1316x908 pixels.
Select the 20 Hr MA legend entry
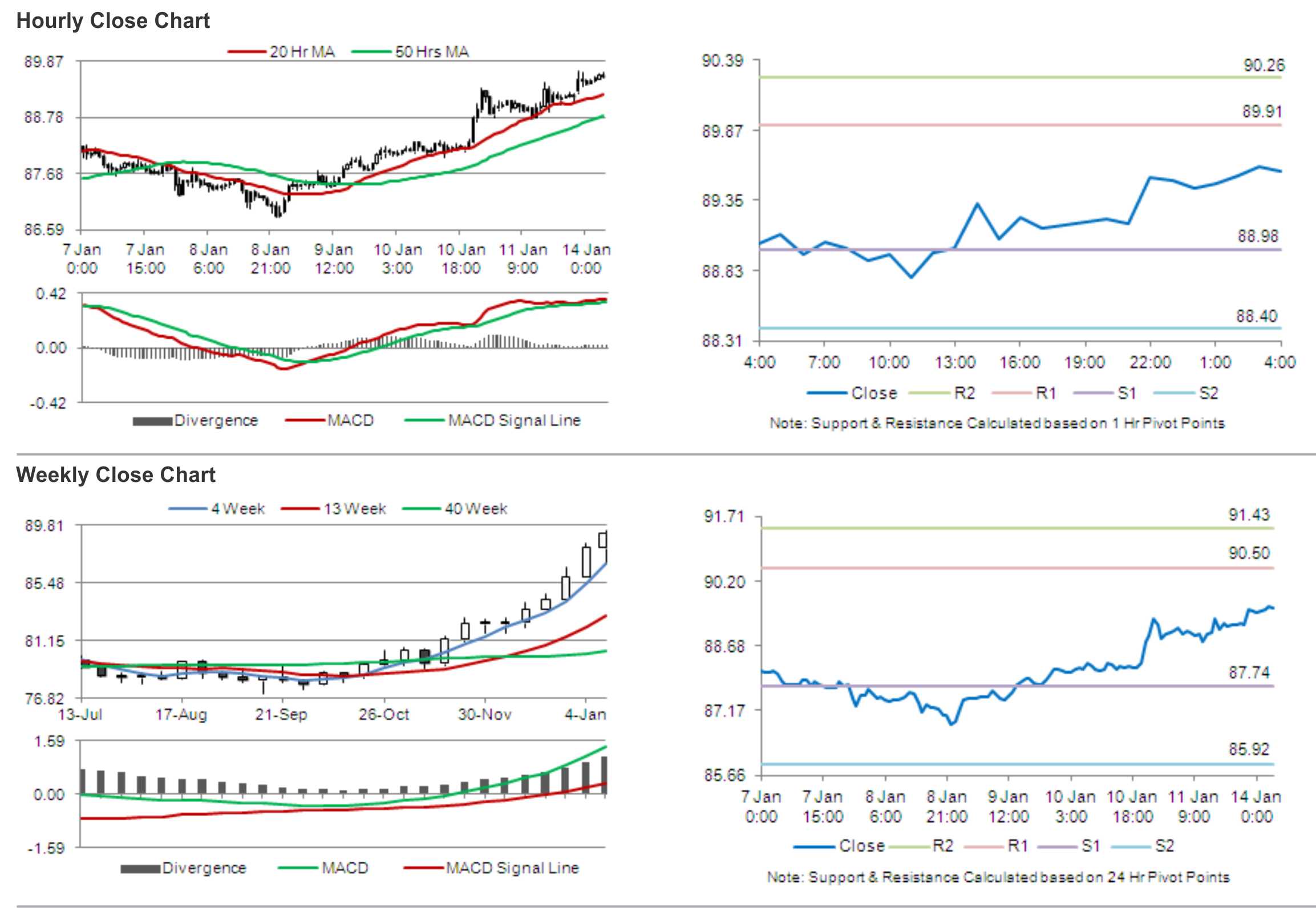coord(281,52)
